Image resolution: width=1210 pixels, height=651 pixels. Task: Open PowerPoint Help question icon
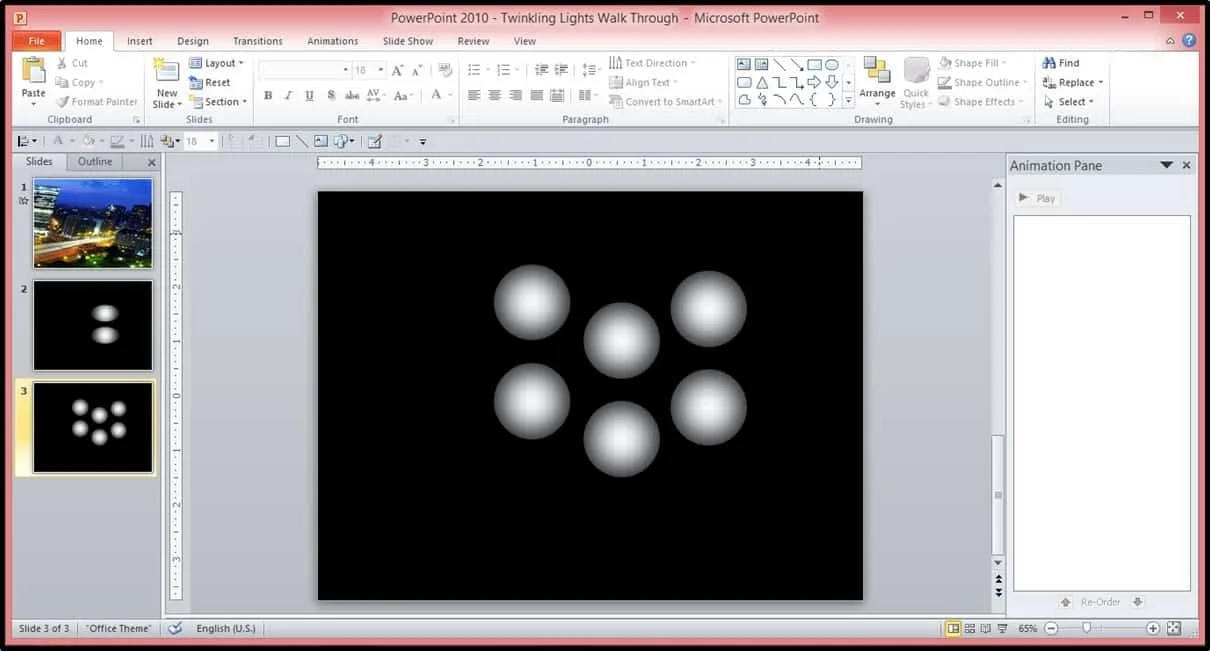coord(1189,41)
